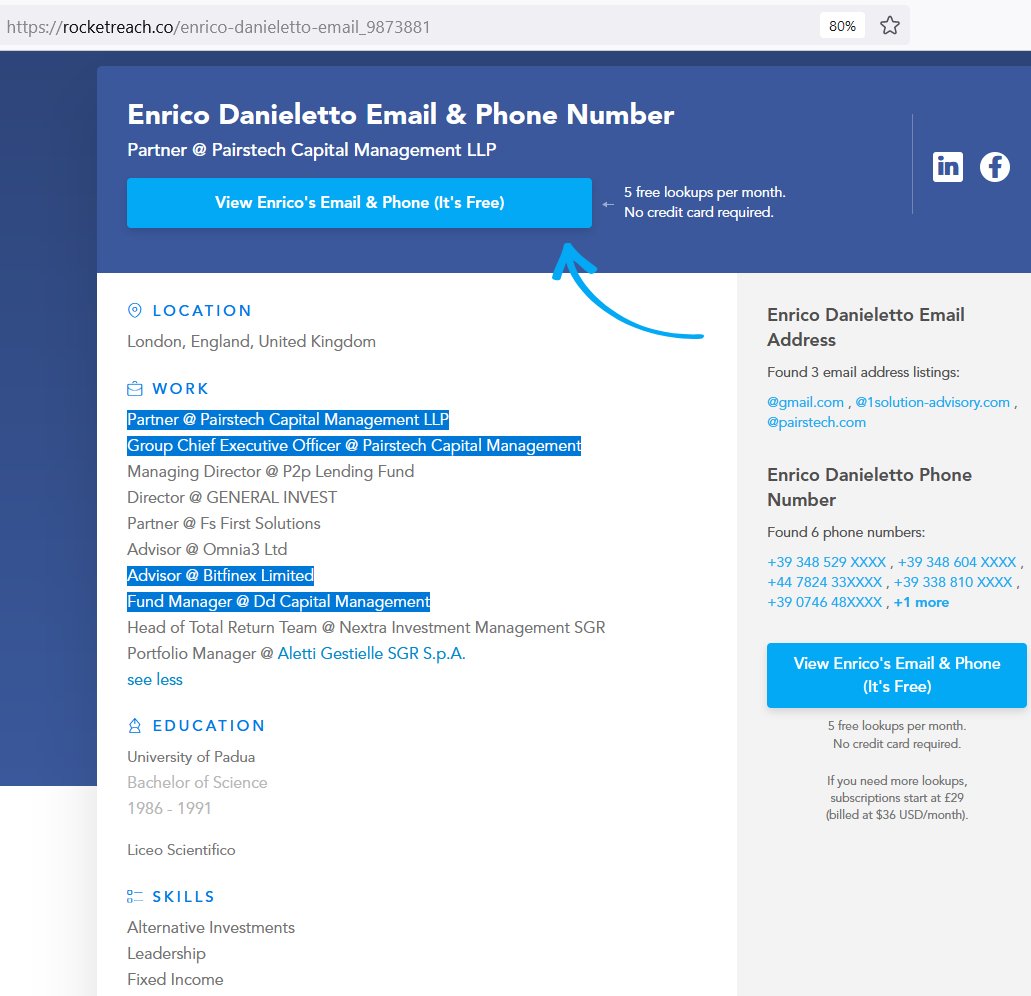Open the Aletti Gestielle SGR S.p.A. link
The image size is (1031, 996).
[x=371, y=653]
